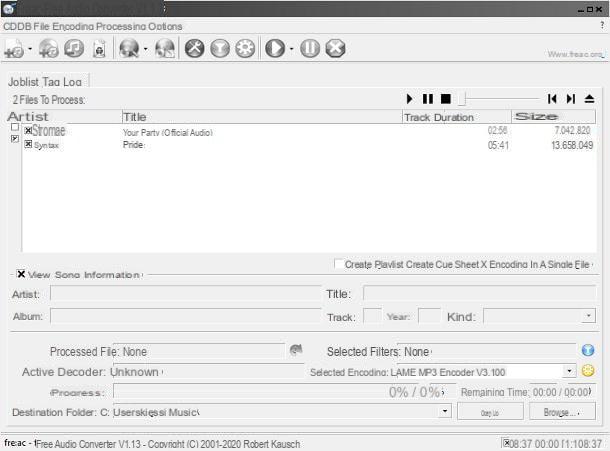610x451 pixels.
Task: Open the Encoding menu
Action: pyautogui.click(x=73, y=26)
